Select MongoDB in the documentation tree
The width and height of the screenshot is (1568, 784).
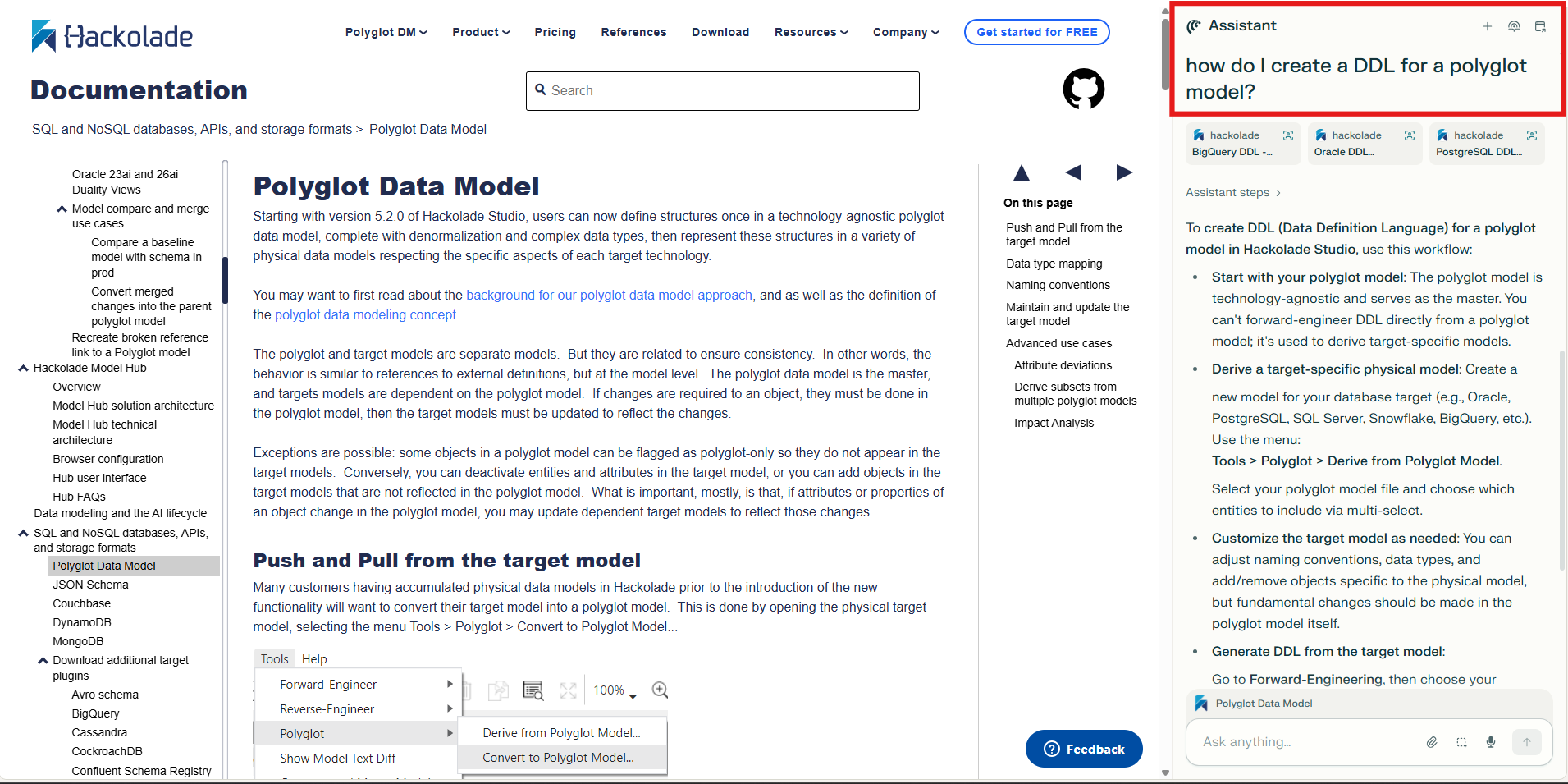(x=78, y=641)
